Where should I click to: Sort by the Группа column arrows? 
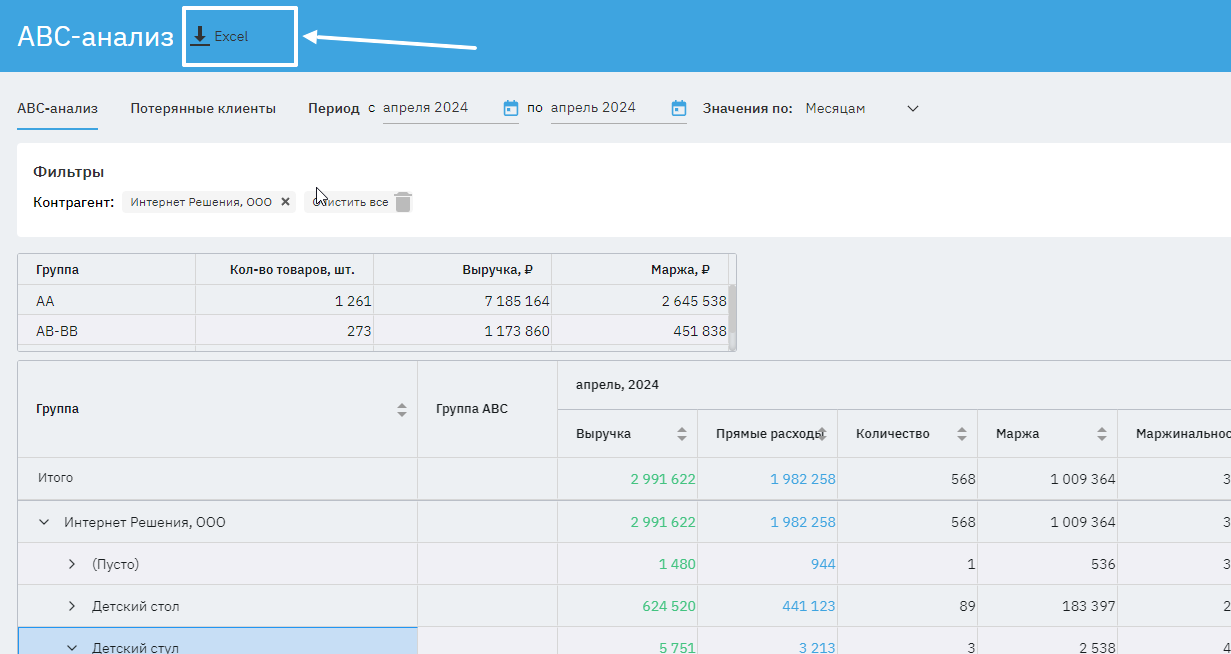pyautogui.click(x=402, y=409)
